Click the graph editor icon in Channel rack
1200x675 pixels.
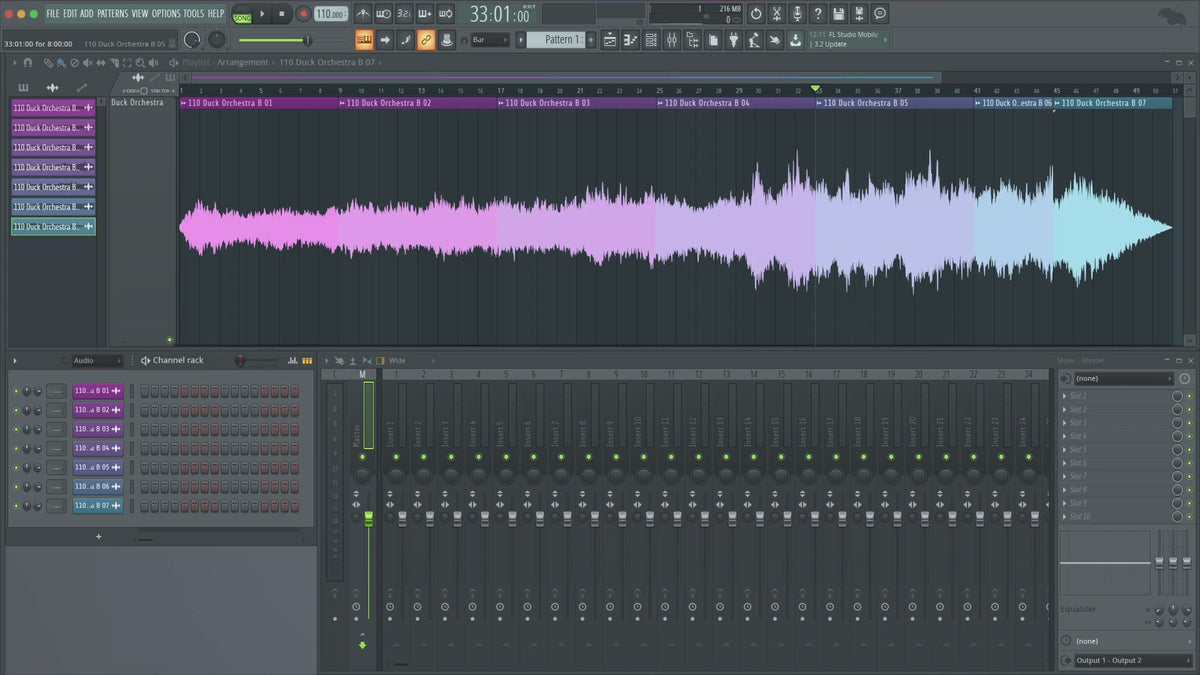point(292,360)
